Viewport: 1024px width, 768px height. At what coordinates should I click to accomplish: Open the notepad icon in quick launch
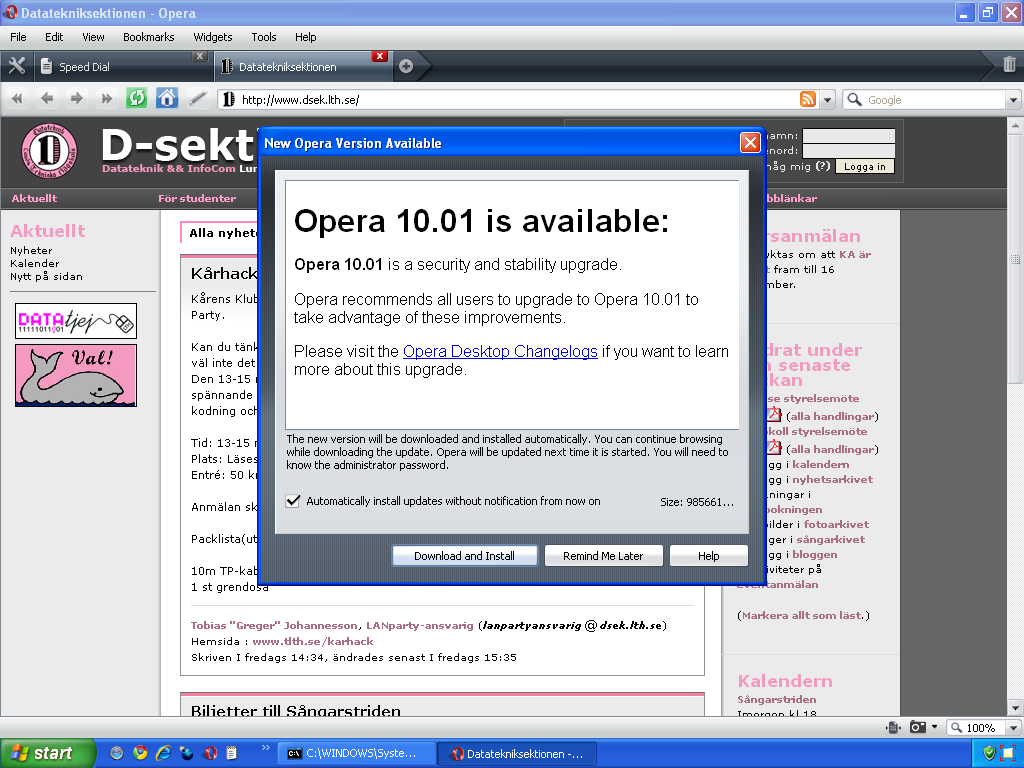click(x=232, y=753)
